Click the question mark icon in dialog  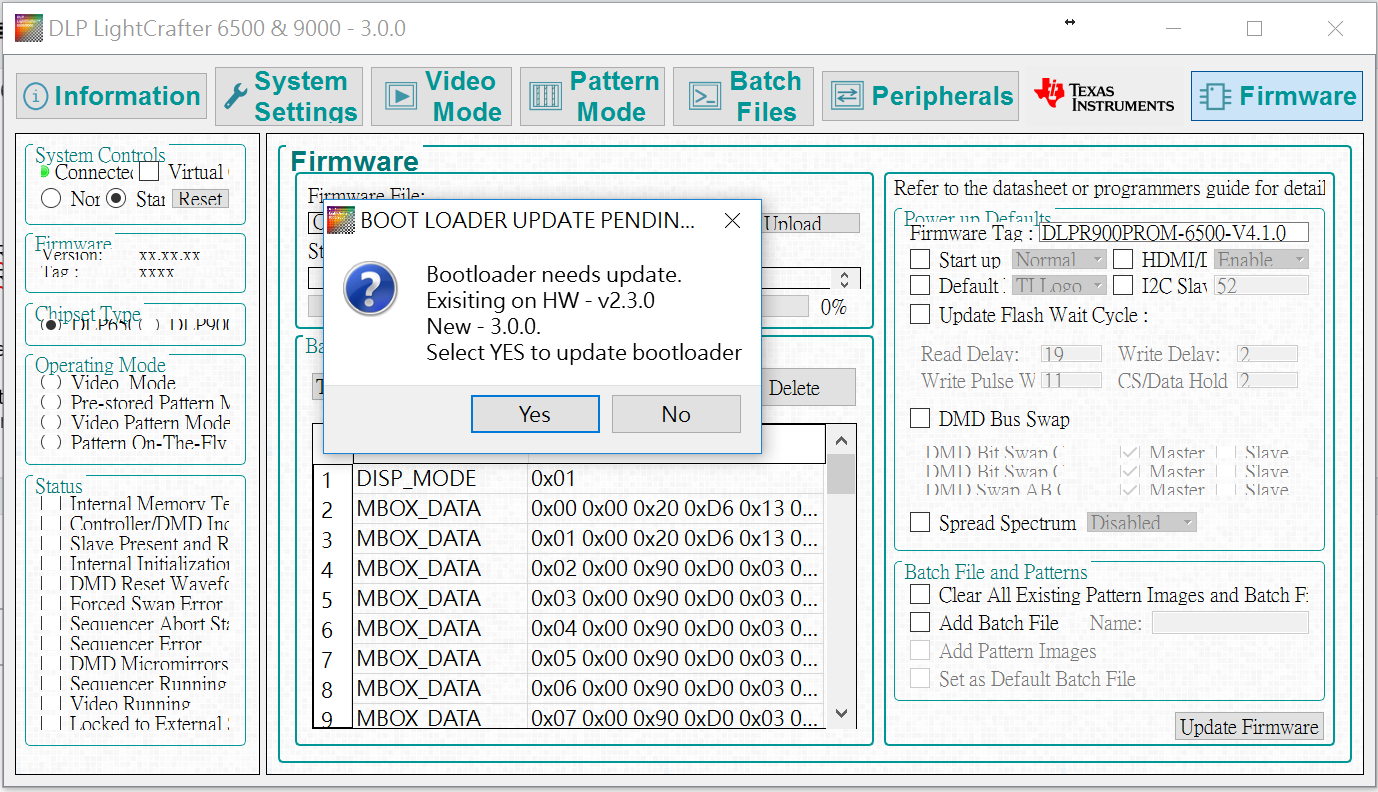pos(371,290)
